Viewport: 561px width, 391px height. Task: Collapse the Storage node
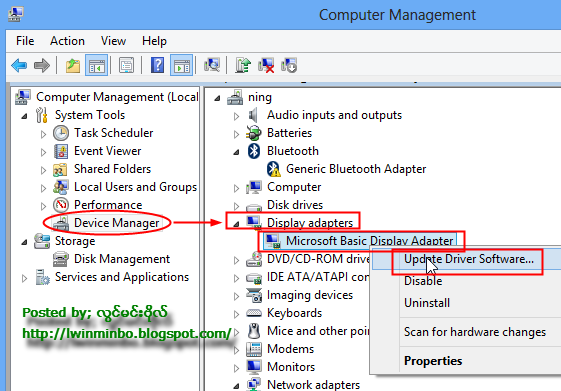[x=24, y=243]
